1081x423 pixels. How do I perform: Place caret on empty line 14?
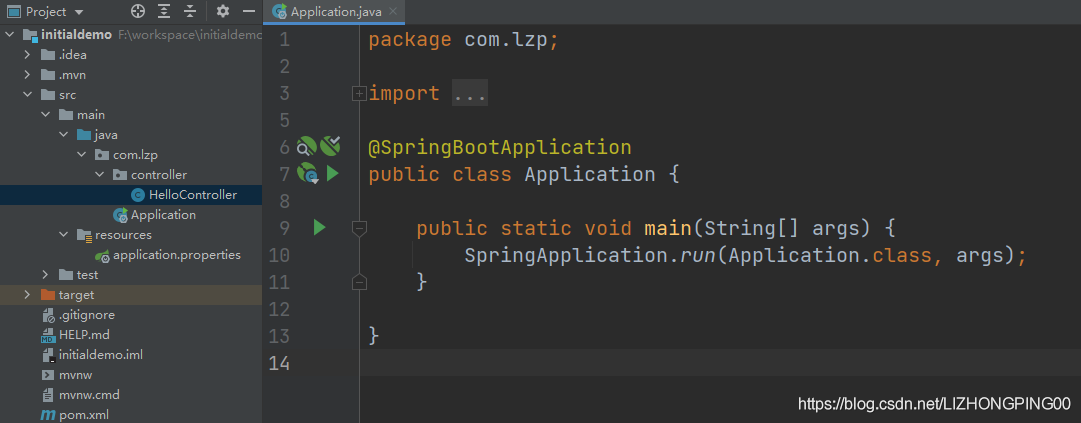tap(720, 362)
